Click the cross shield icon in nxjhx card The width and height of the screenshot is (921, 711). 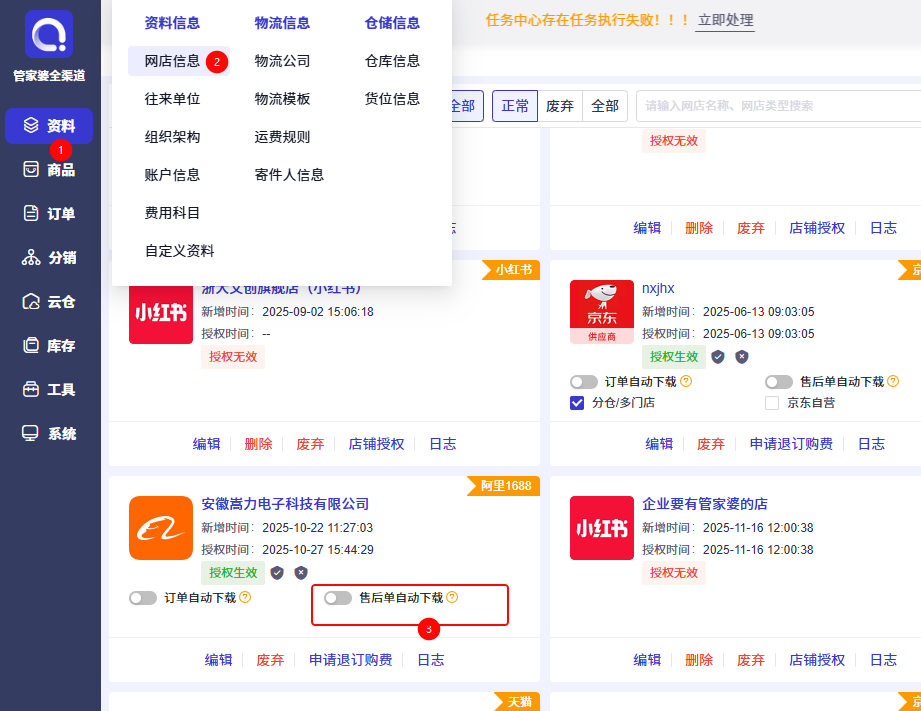point(742,357)
